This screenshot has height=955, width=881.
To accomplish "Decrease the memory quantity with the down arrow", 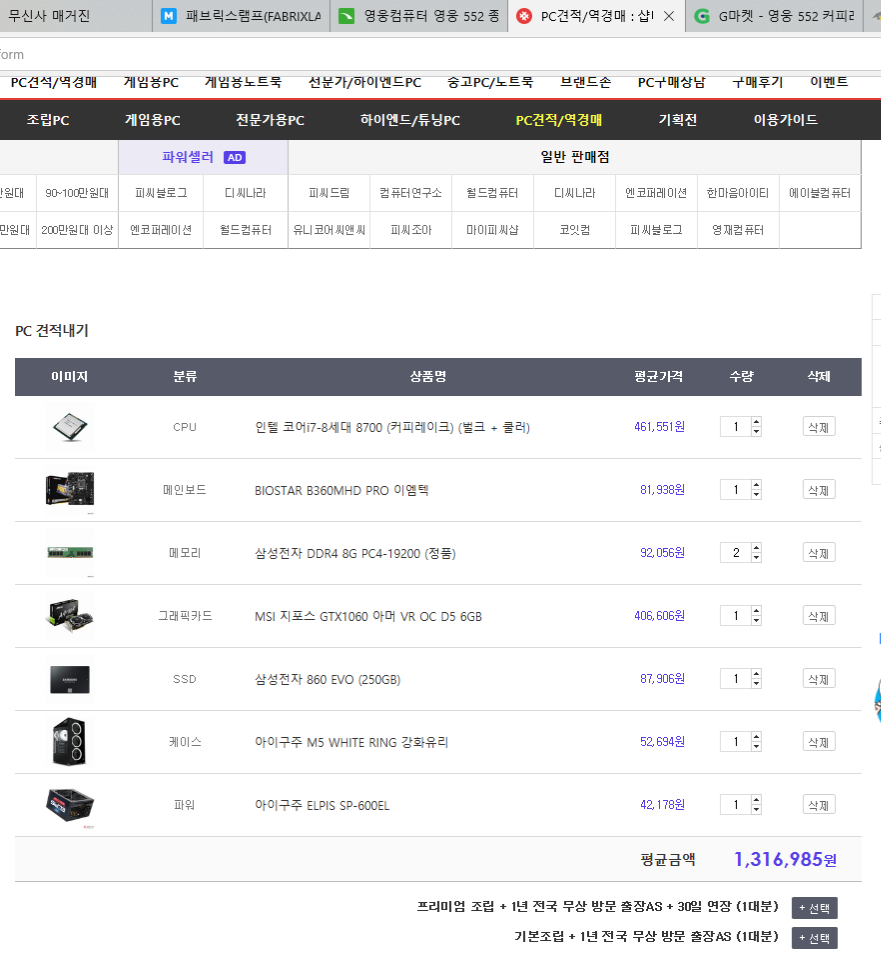I will [756, 558].
